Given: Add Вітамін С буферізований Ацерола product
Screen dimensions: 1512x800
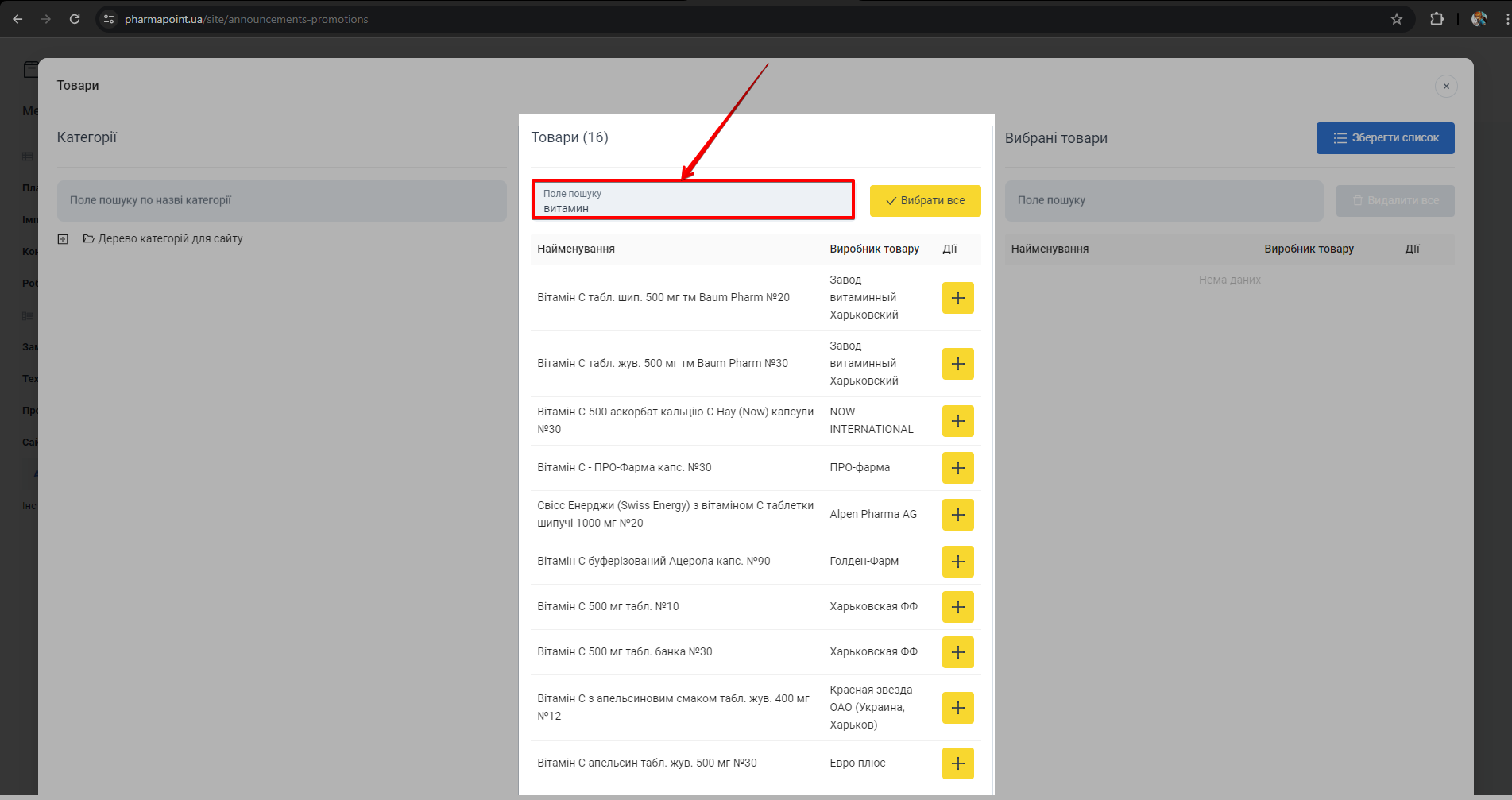Looking at the screenshot, I should click(x=957, y=562).
